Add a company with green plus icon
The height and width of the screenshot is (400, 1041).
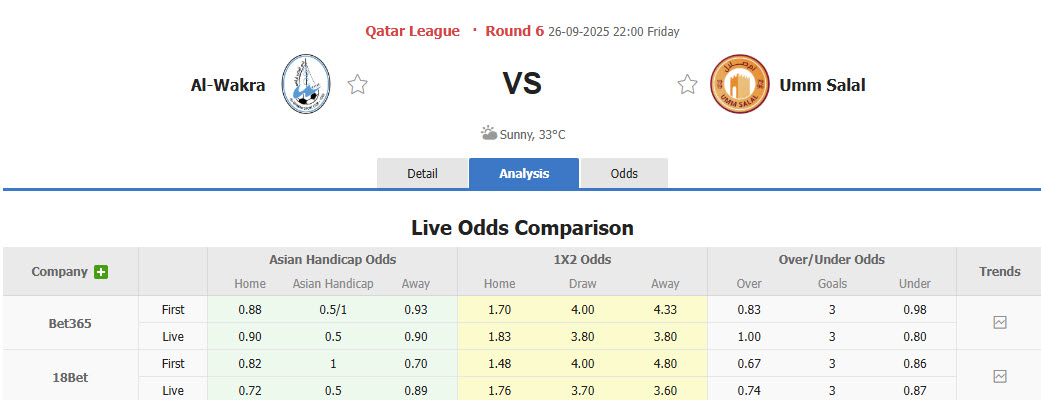click(x=101, y=272)
